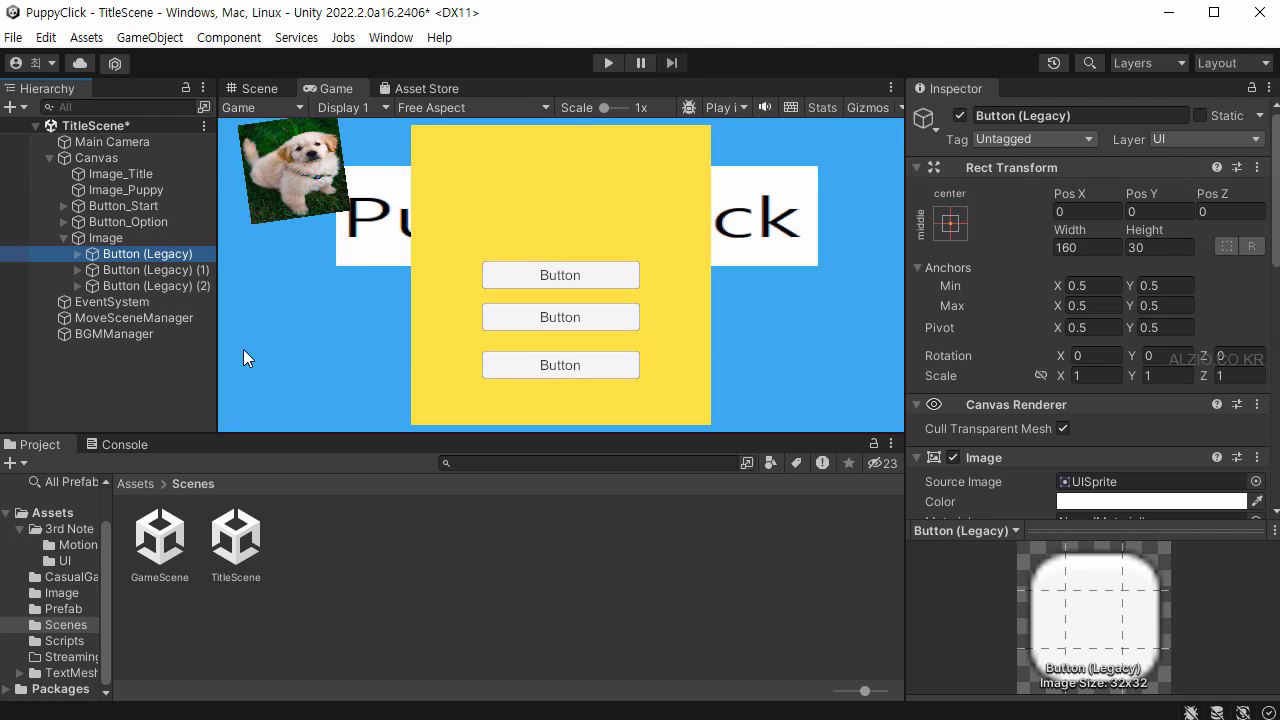1280x720 pixels.
Task: Expand Button_Option in the Hierarchy
Action: coord(64,222)
